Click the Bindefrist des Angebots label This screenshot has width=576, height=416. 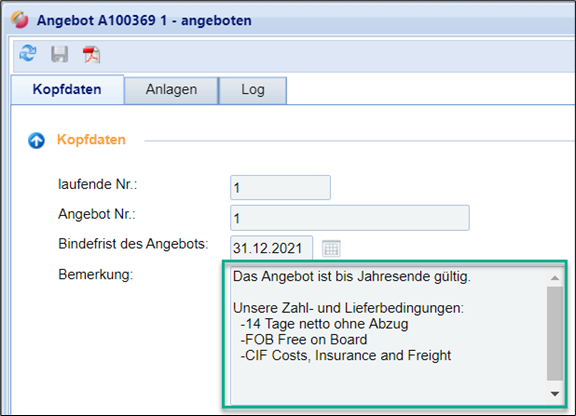click(133, 244)
